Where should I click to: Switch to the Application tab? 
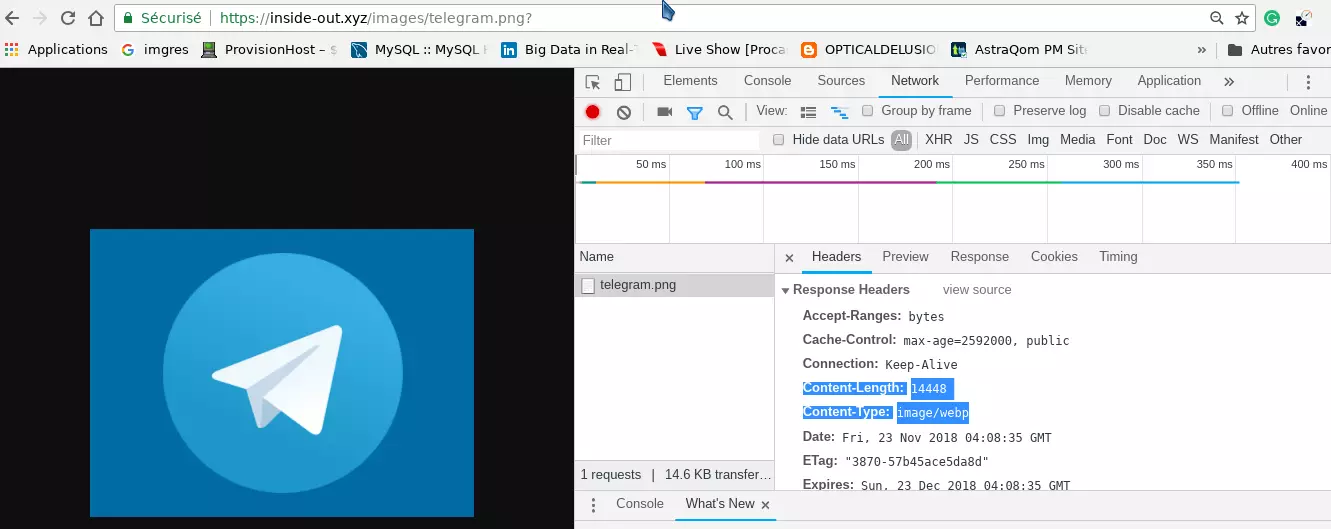(x=1169, y=81)
